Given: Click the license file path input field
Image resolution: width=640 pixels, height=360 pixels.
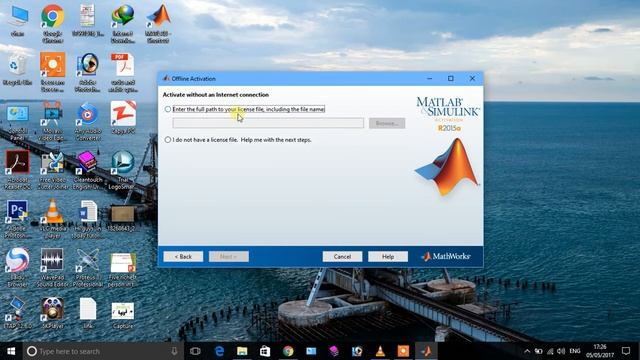Looking at the screenshot, I should click(x=268, y=123).
